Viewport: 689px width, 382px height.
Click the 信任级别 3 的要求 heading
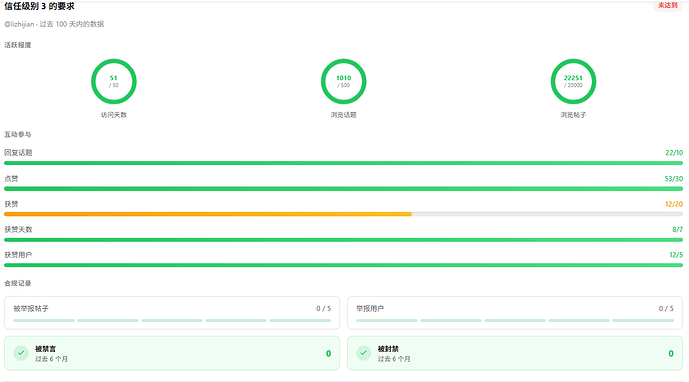pos(39,6)
